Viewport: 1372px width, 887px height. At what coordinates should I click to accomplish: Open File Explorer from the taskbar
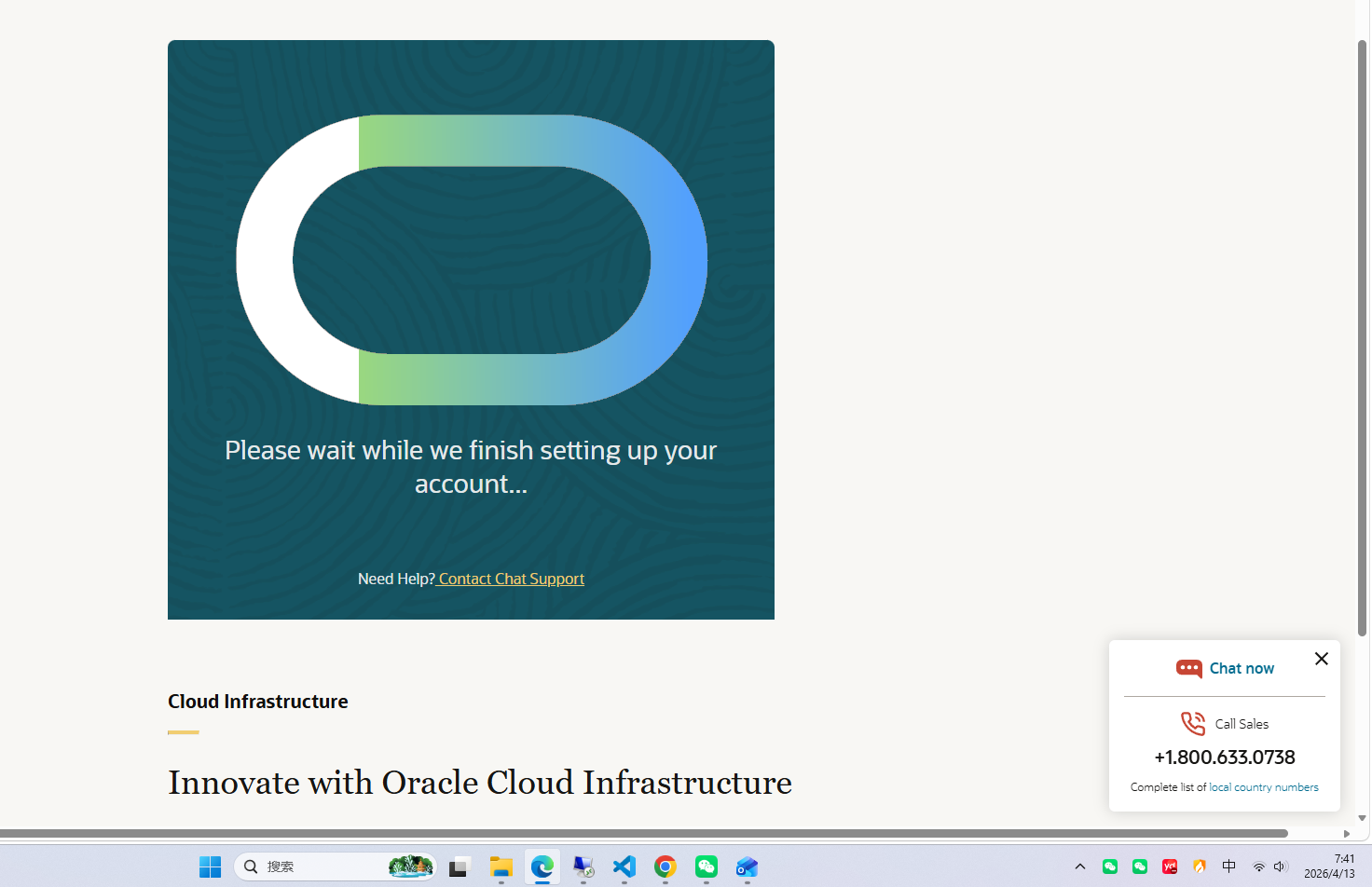[501, 867]
